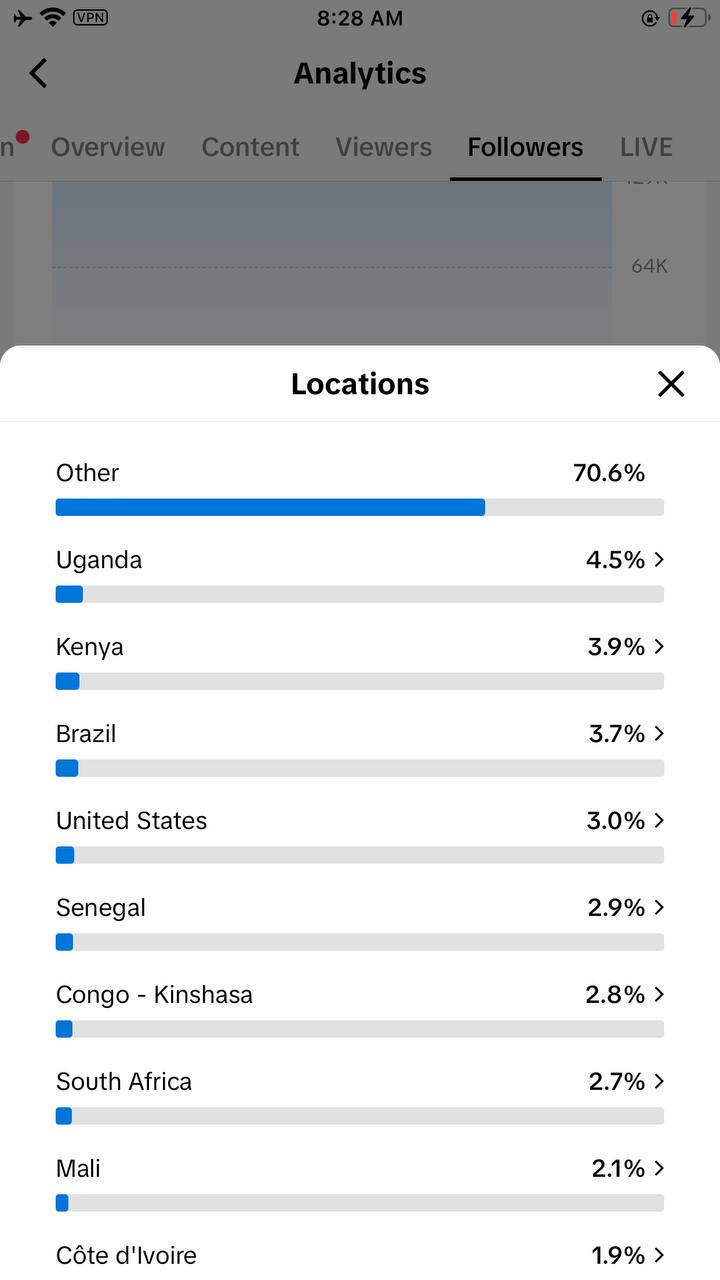Screen dimensions: 720x1280
Task: Click the Other percentage progress bar
Action: tap(360, 507)
